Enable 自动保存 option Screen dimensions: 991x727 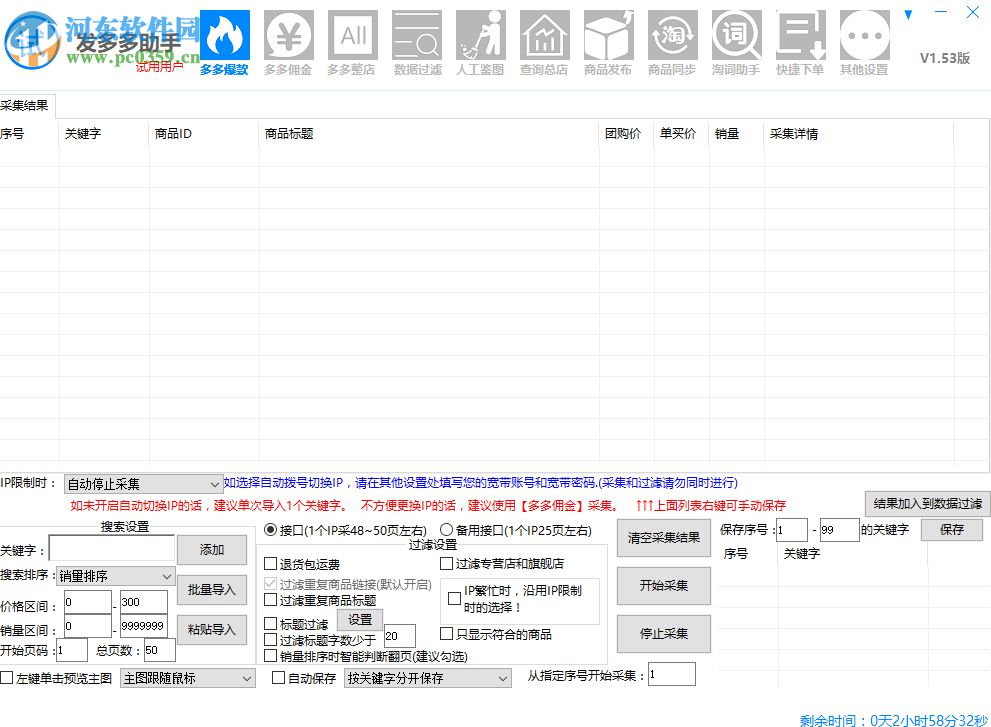click(278, 677)
